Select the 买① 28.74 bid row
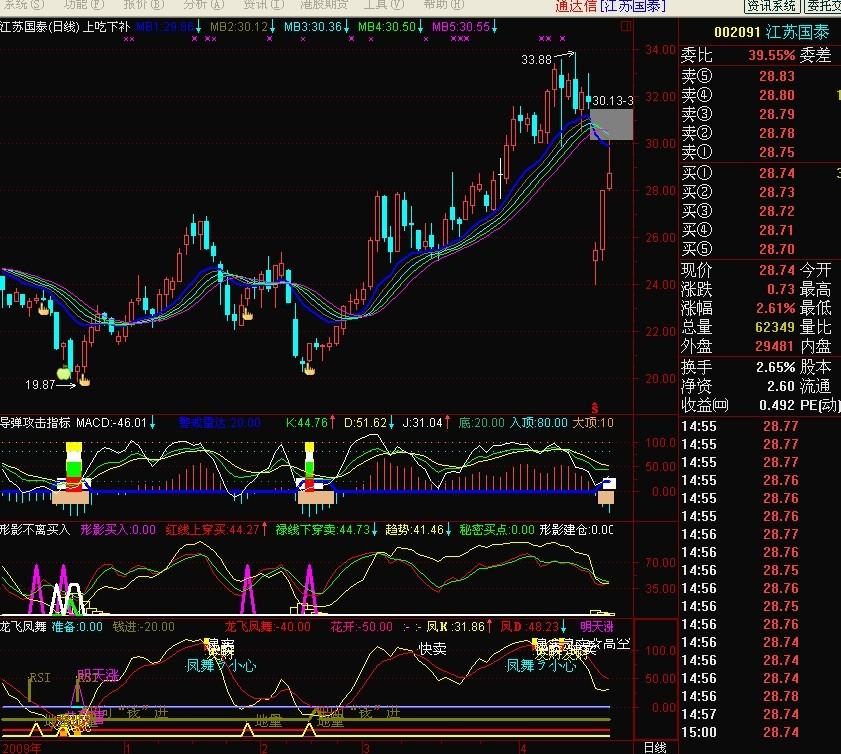841x754 pixels. pos(759,173)
